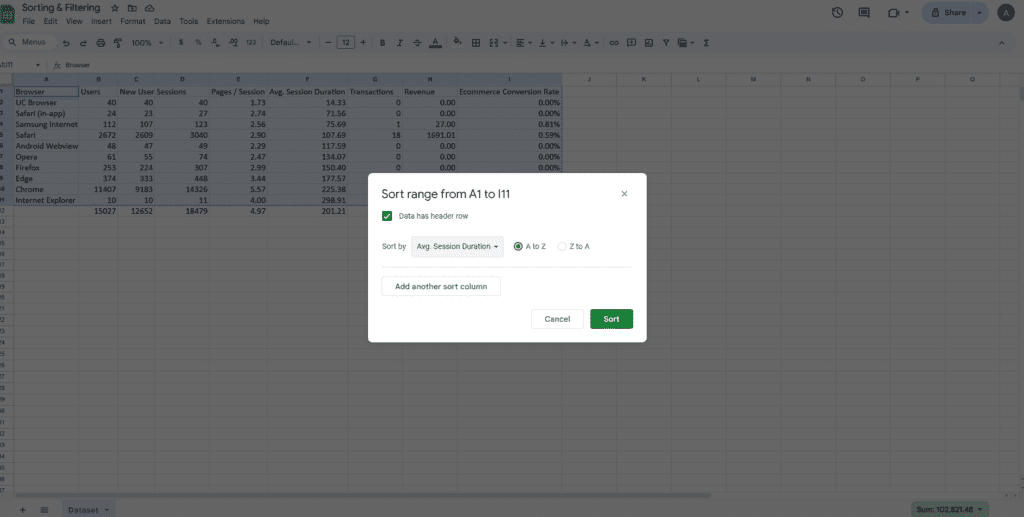Increase decimal places icon
Viewport: 1024px width, 517px height.
[233, 42]
